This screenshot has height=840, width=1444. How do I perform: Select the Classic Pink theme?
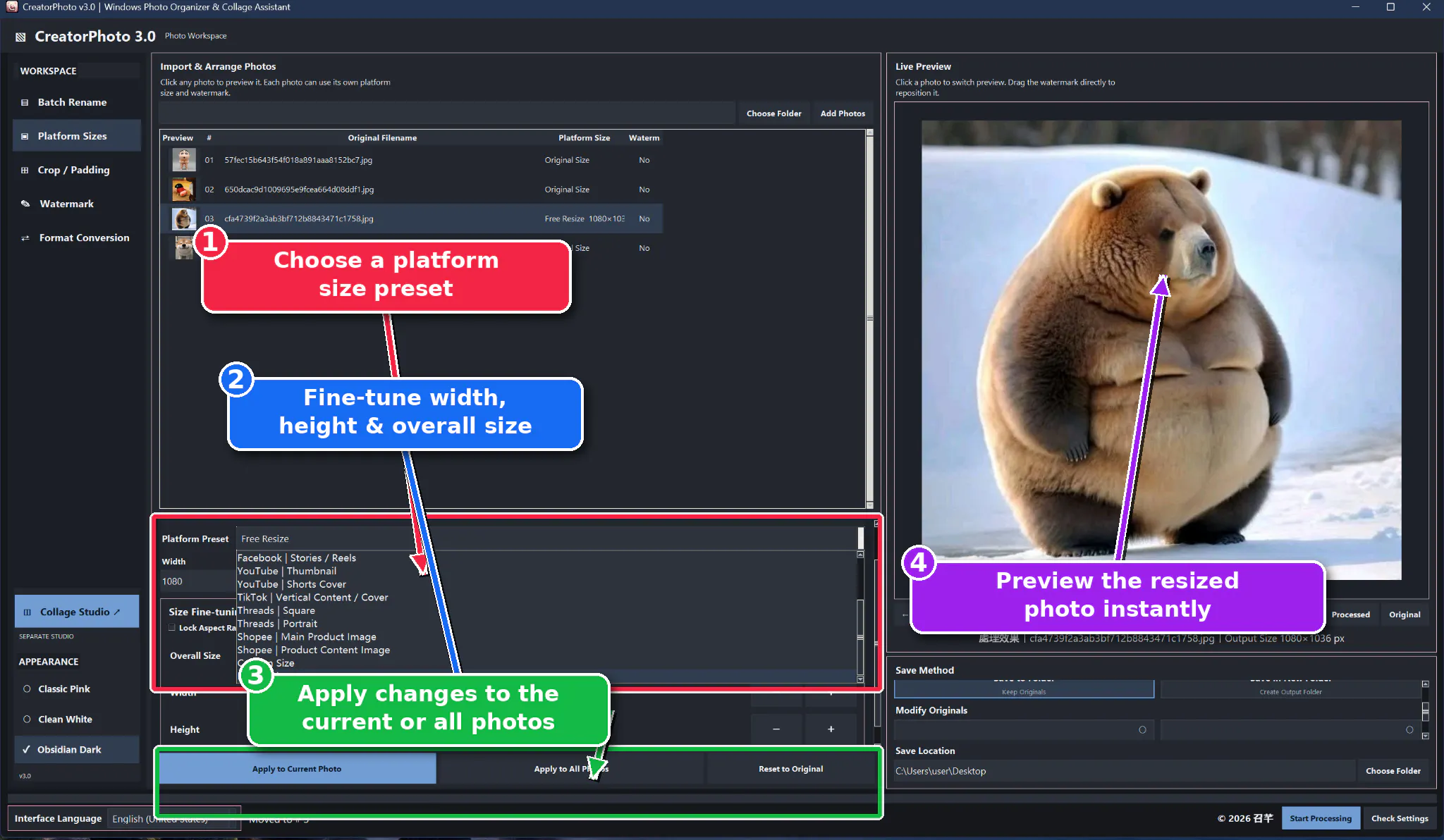pyautogui.click(x=76, y=688)
